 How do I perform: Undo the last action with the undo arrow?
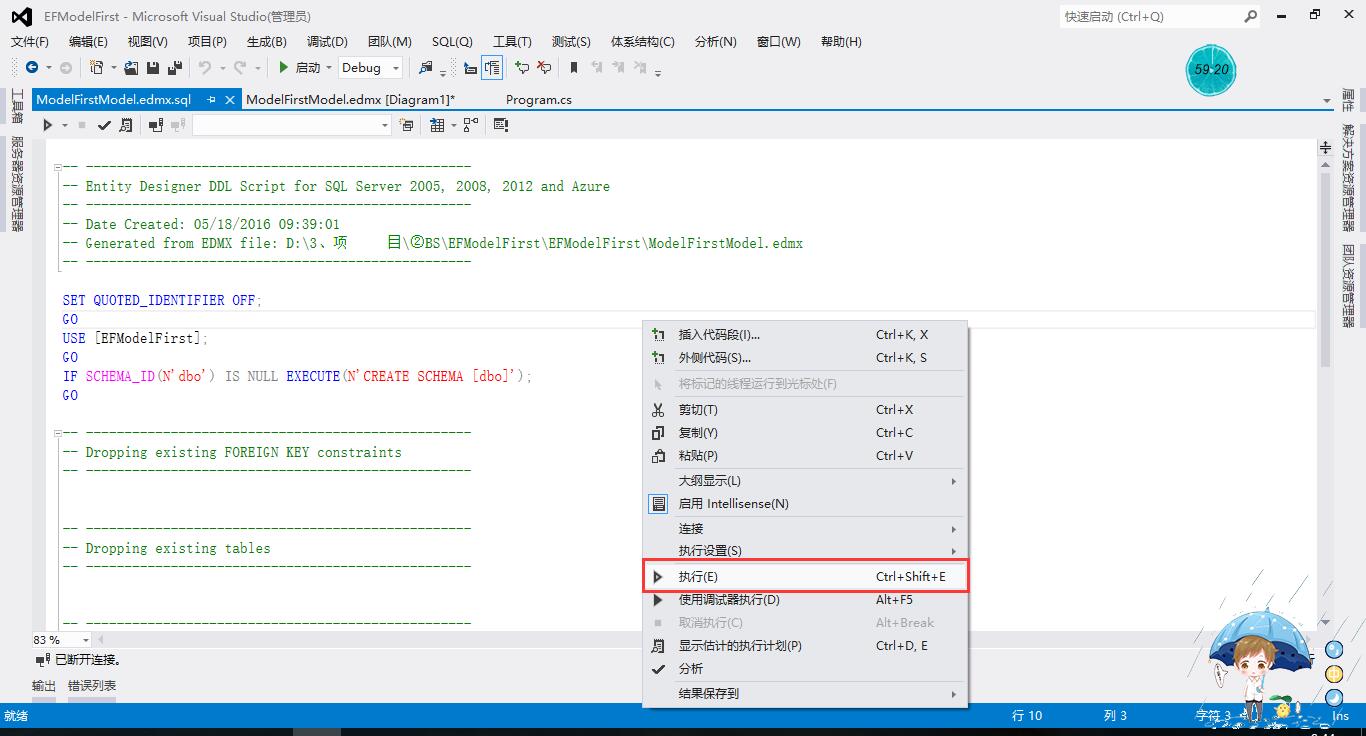tap(204, 67)
